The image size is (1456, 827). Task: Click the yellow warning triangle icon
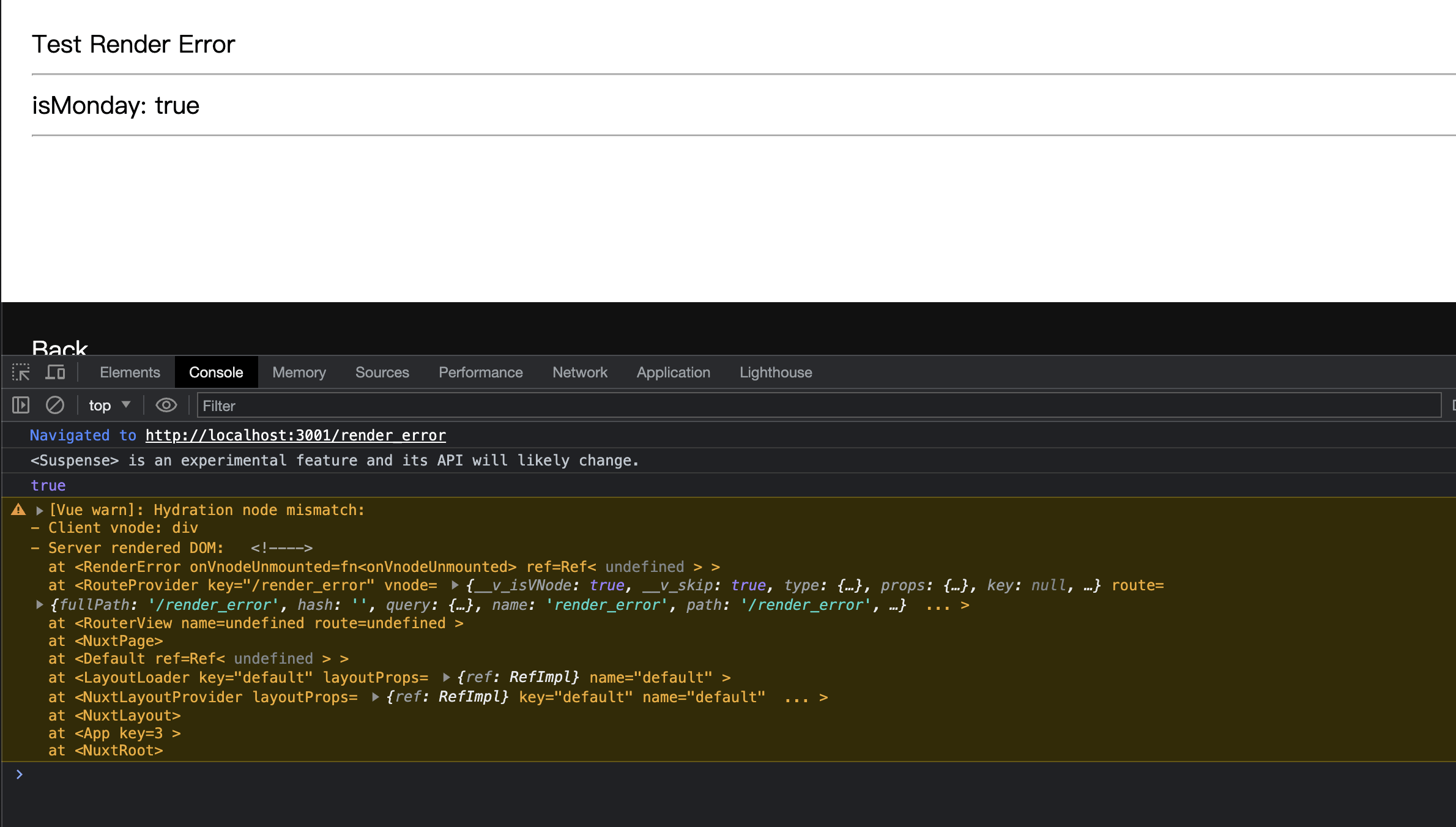[x=18, y=510]
